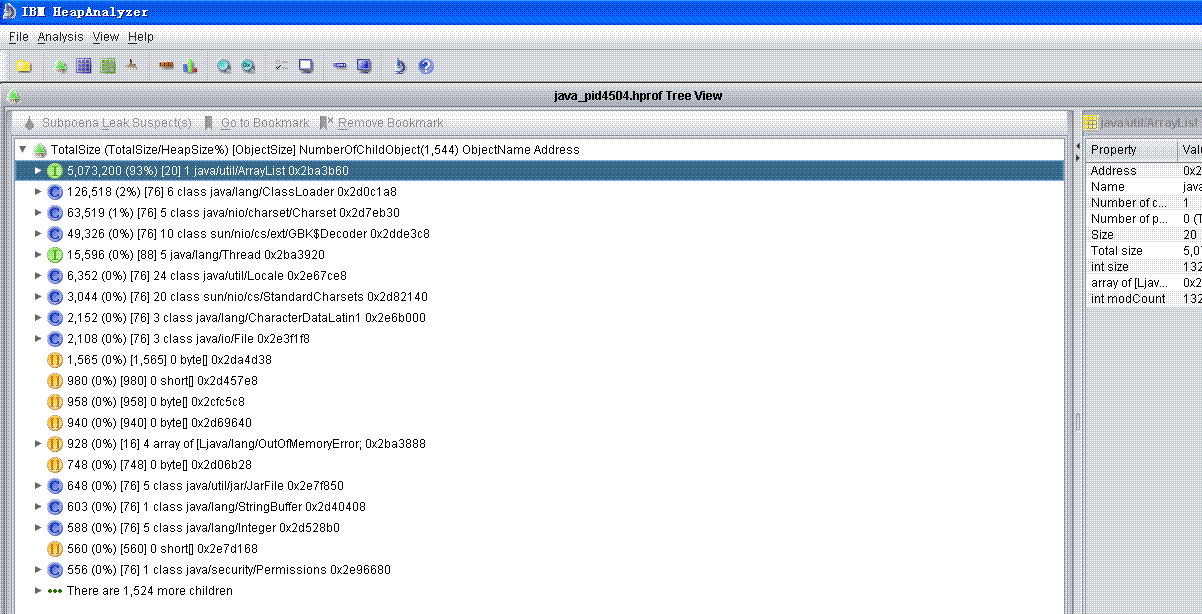Expand the StandardCharsets class node

[x=38, y=297]
